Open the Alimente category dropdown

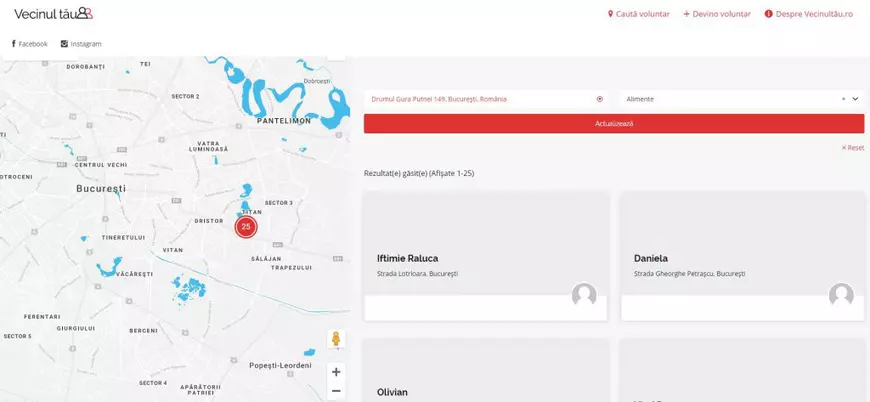pyautogui.click(x=742, y=99)
